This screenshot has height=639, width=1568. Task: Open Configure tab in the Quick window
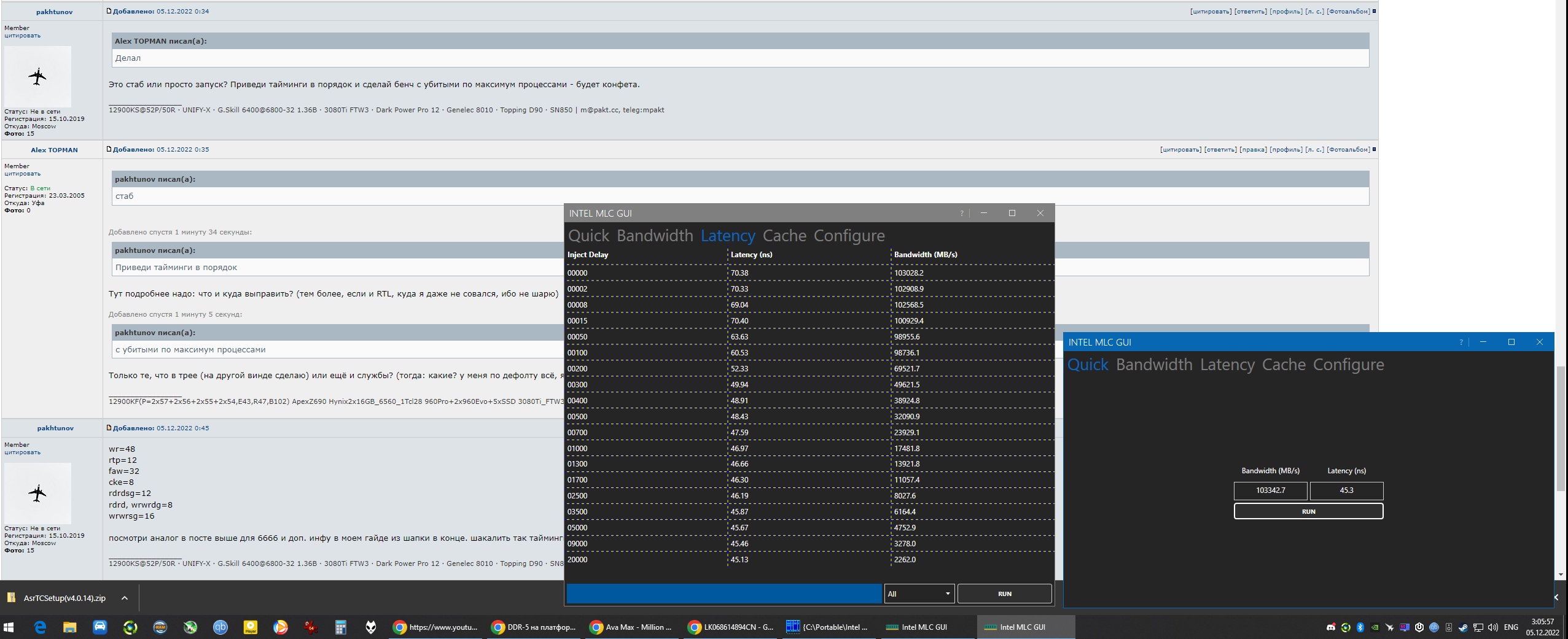click(x=1349, y=365)
